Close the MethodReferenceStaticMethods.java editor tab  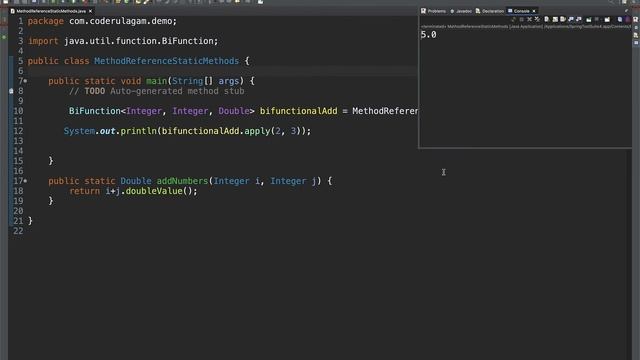(90, 11)
